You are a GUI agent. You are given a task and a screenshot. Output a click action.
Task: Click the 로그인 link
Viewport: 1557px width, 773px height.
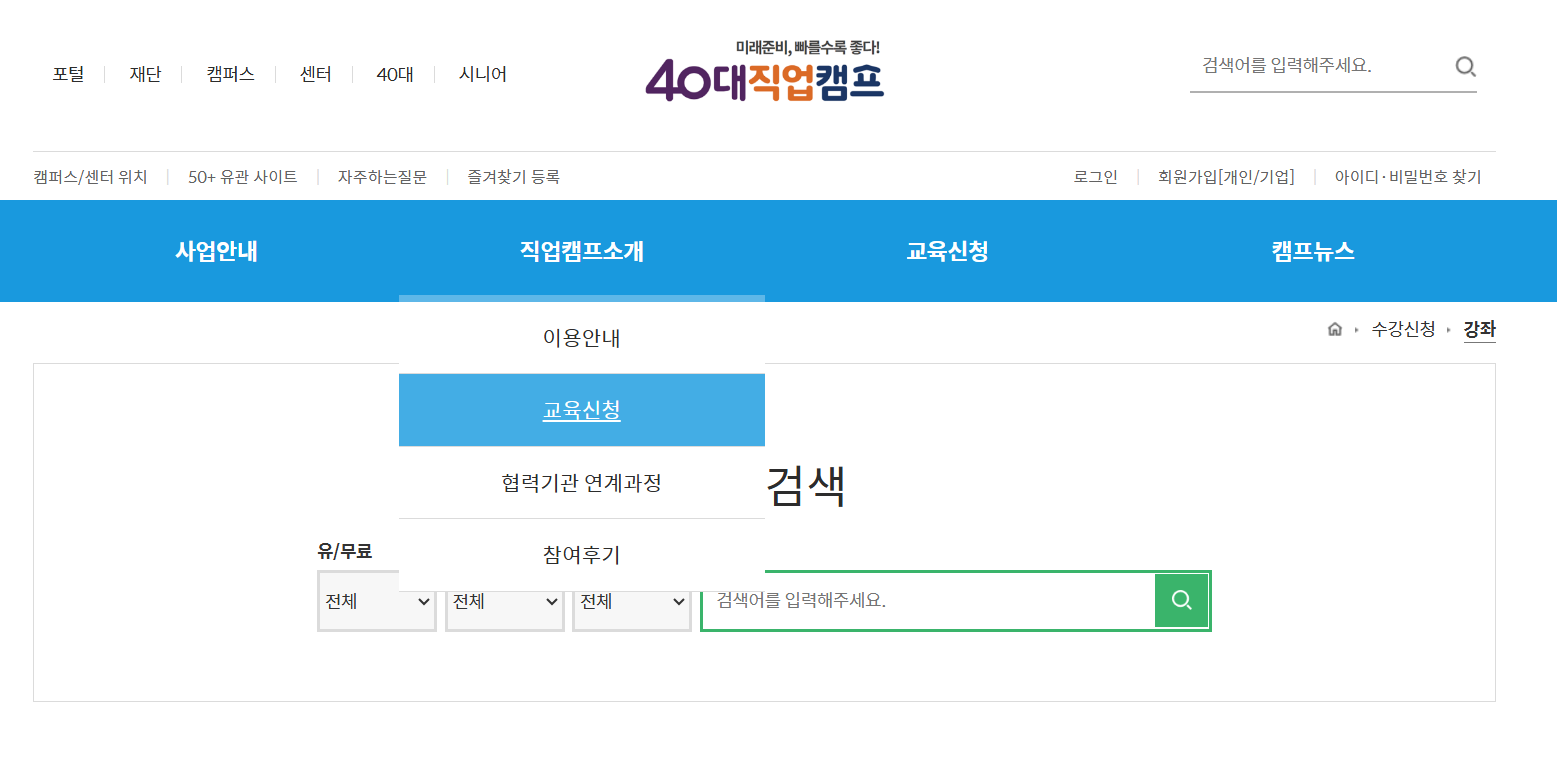[x=1095, y=177]
